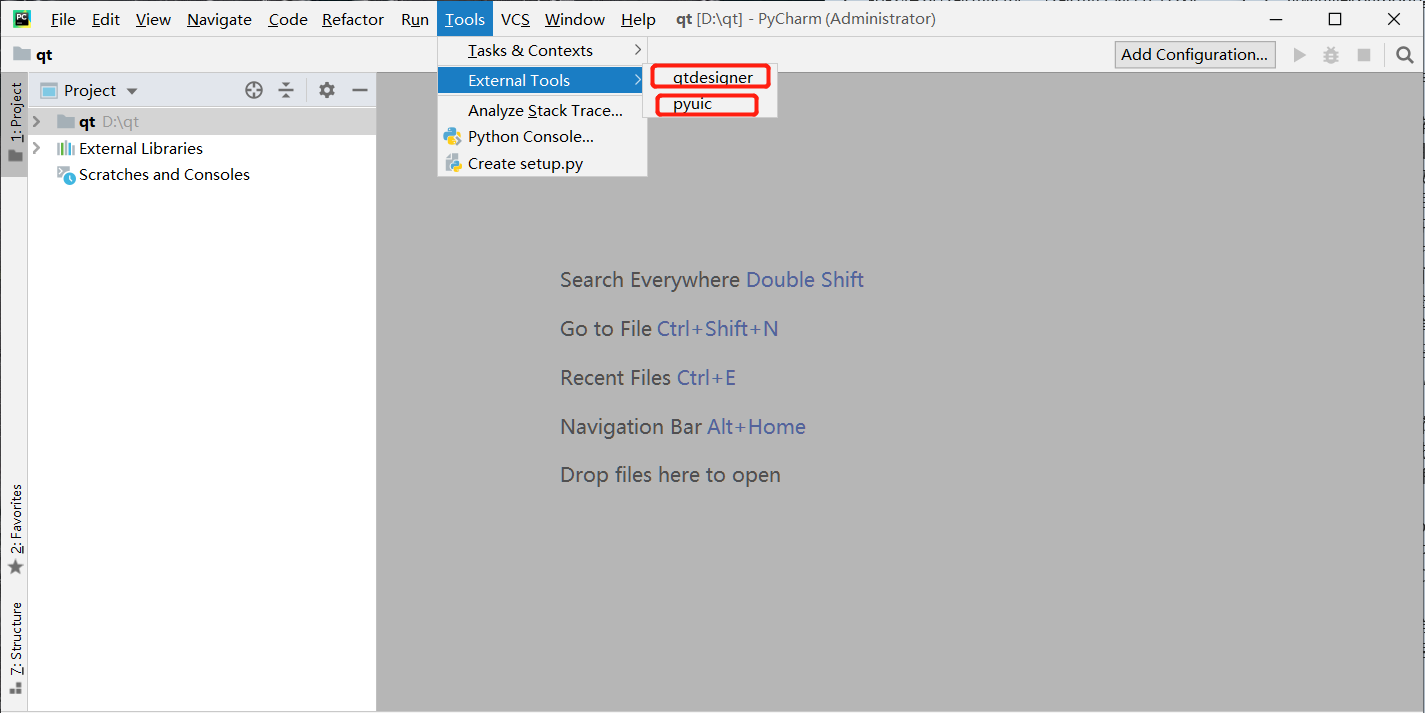Expand the qt D:\qt tree node

(x=37, y=122)
